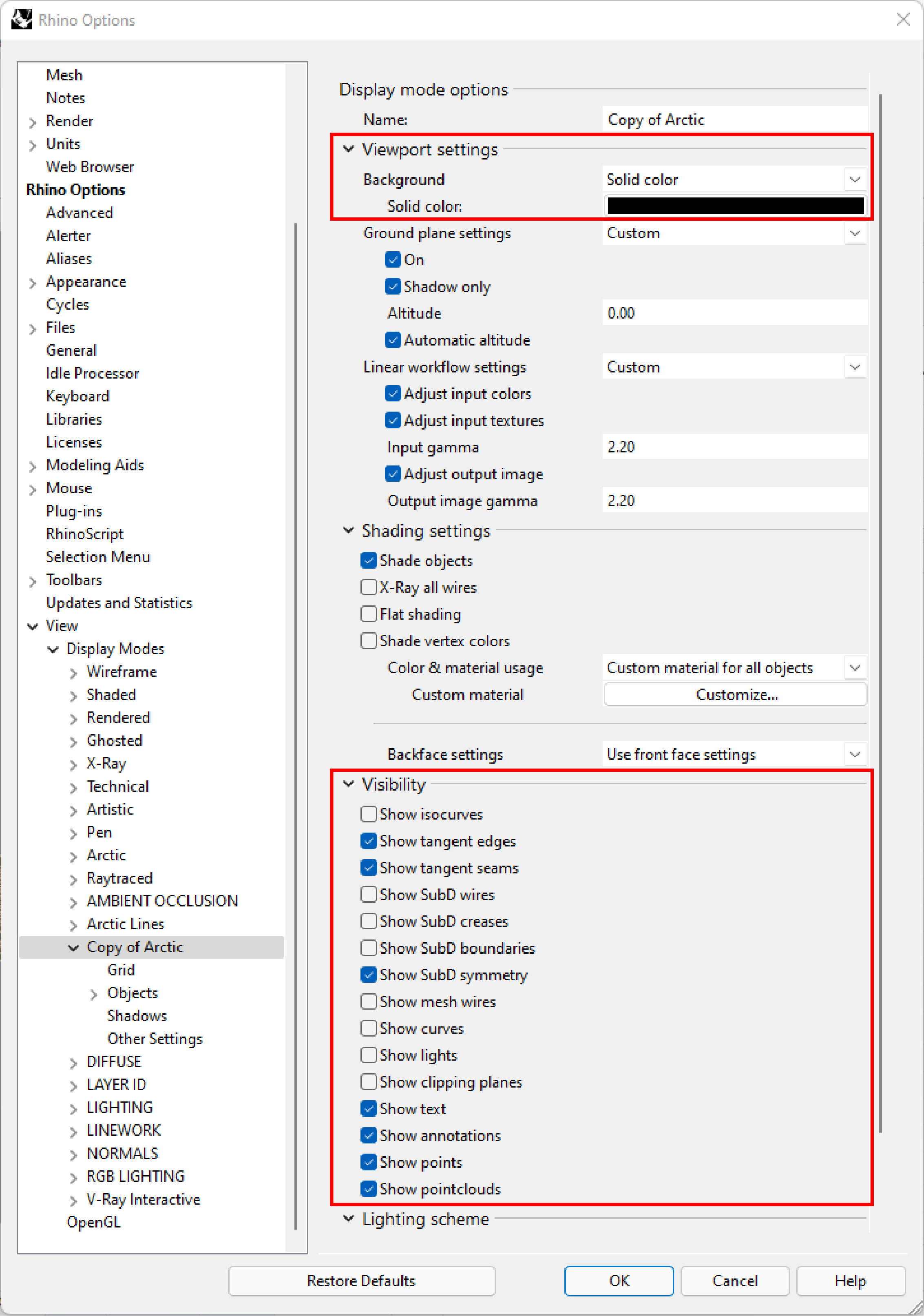
Task: Select the Shadows tree item
Action: 137,1016
